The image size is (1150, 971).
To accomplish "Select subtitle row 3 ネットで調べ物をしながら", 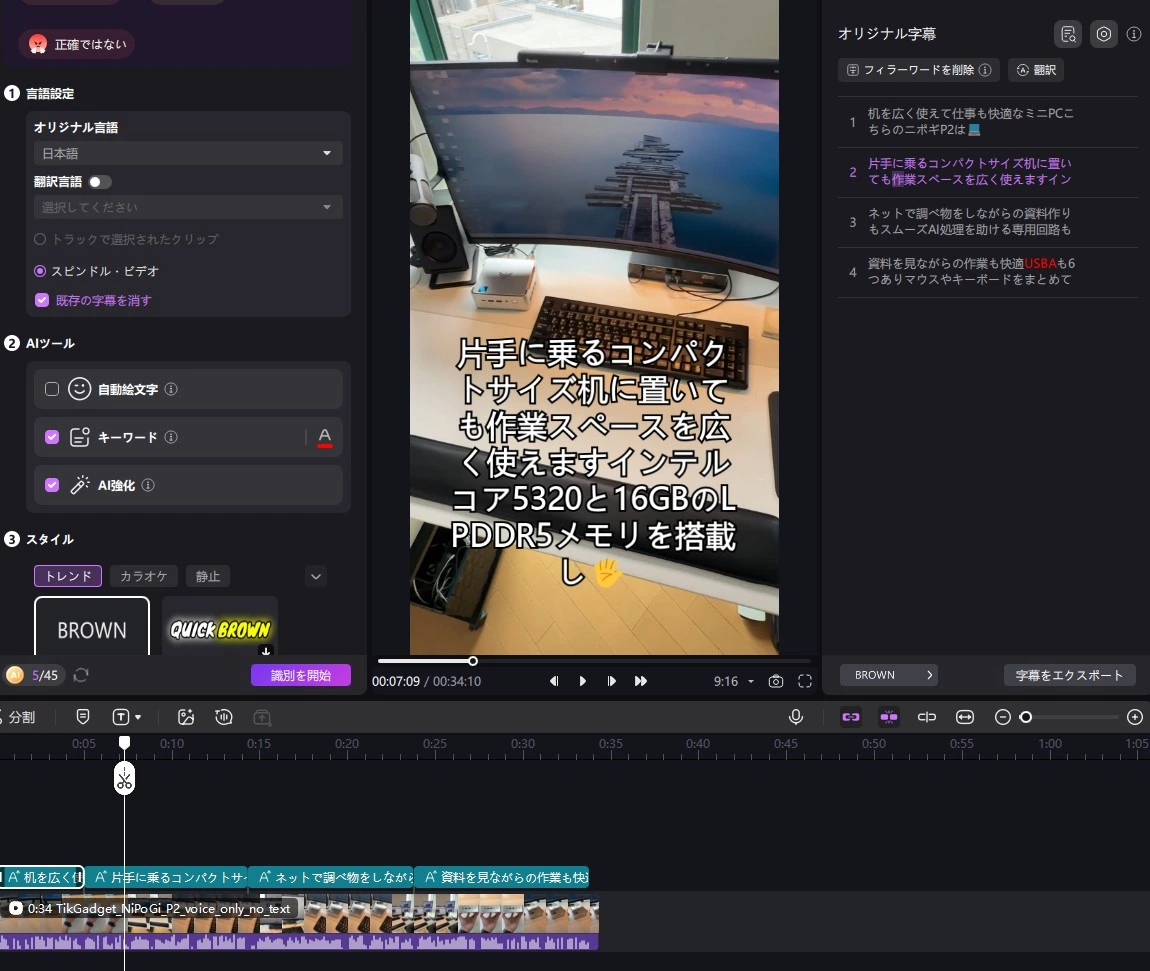I will click(989, 221).
